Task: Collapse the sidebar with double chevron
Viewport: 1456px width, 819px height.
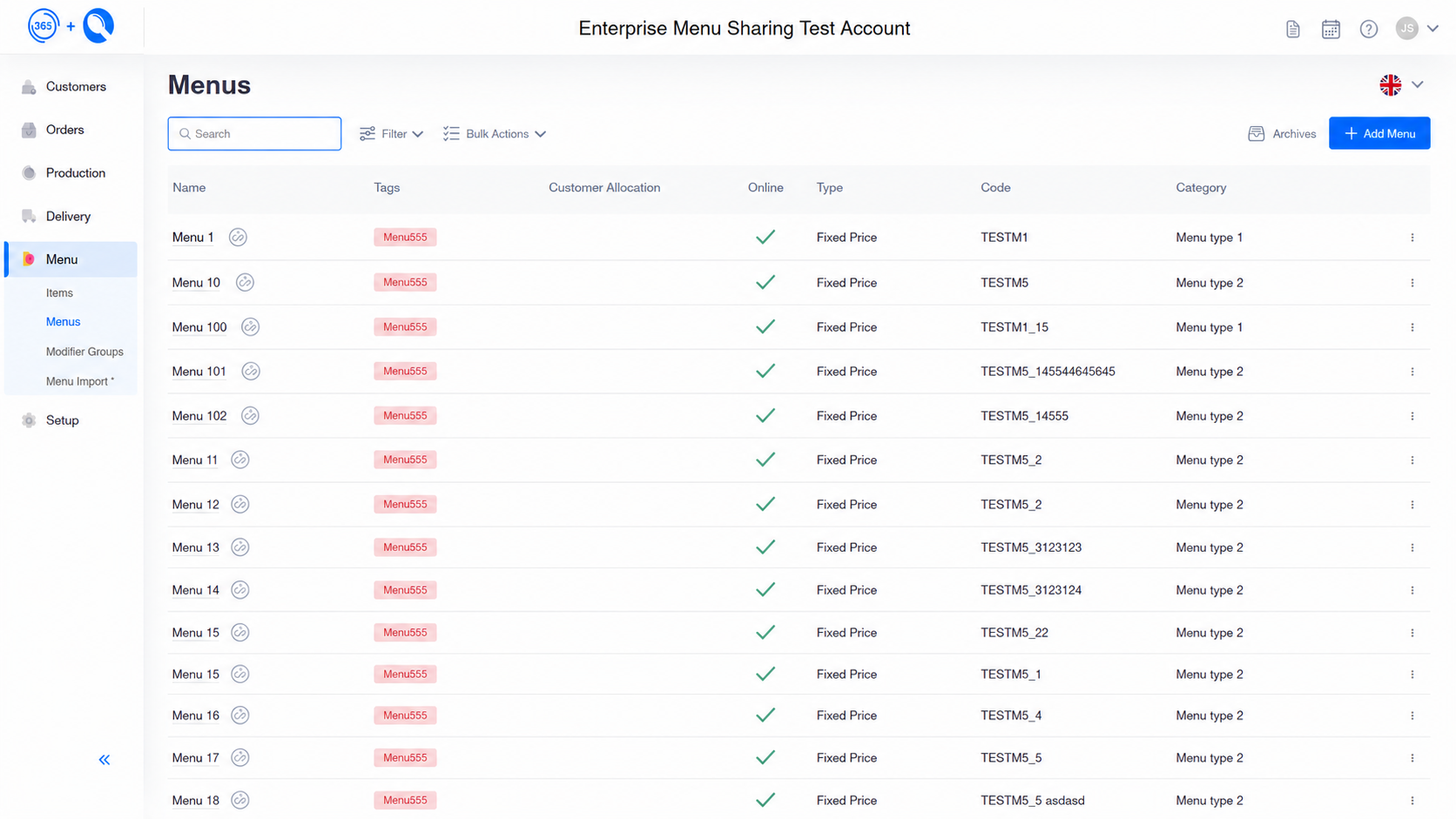Action: click(104, 760)
